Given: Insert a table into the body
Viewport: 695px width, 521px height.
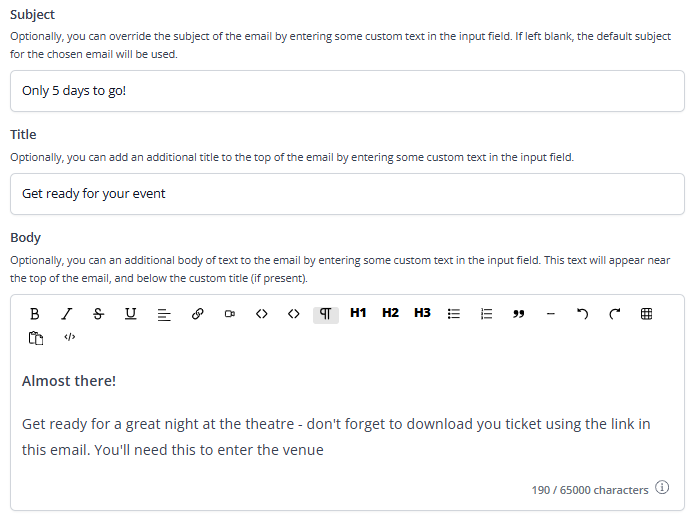Looking at the screenshot, I should click(x=646, y=313).
